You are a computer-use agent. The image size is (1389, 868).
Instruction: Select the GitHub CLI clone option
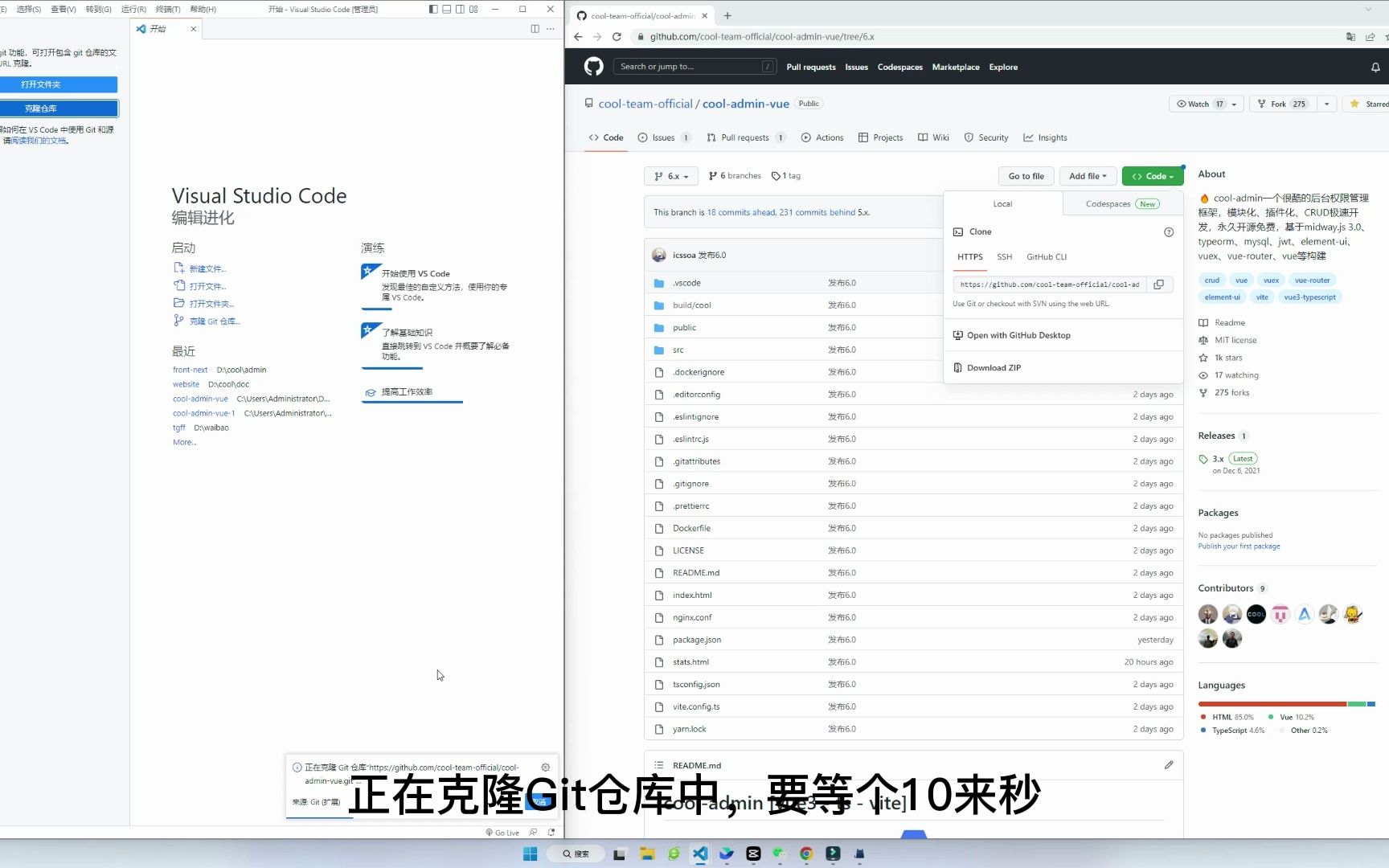pos(1046,257)
